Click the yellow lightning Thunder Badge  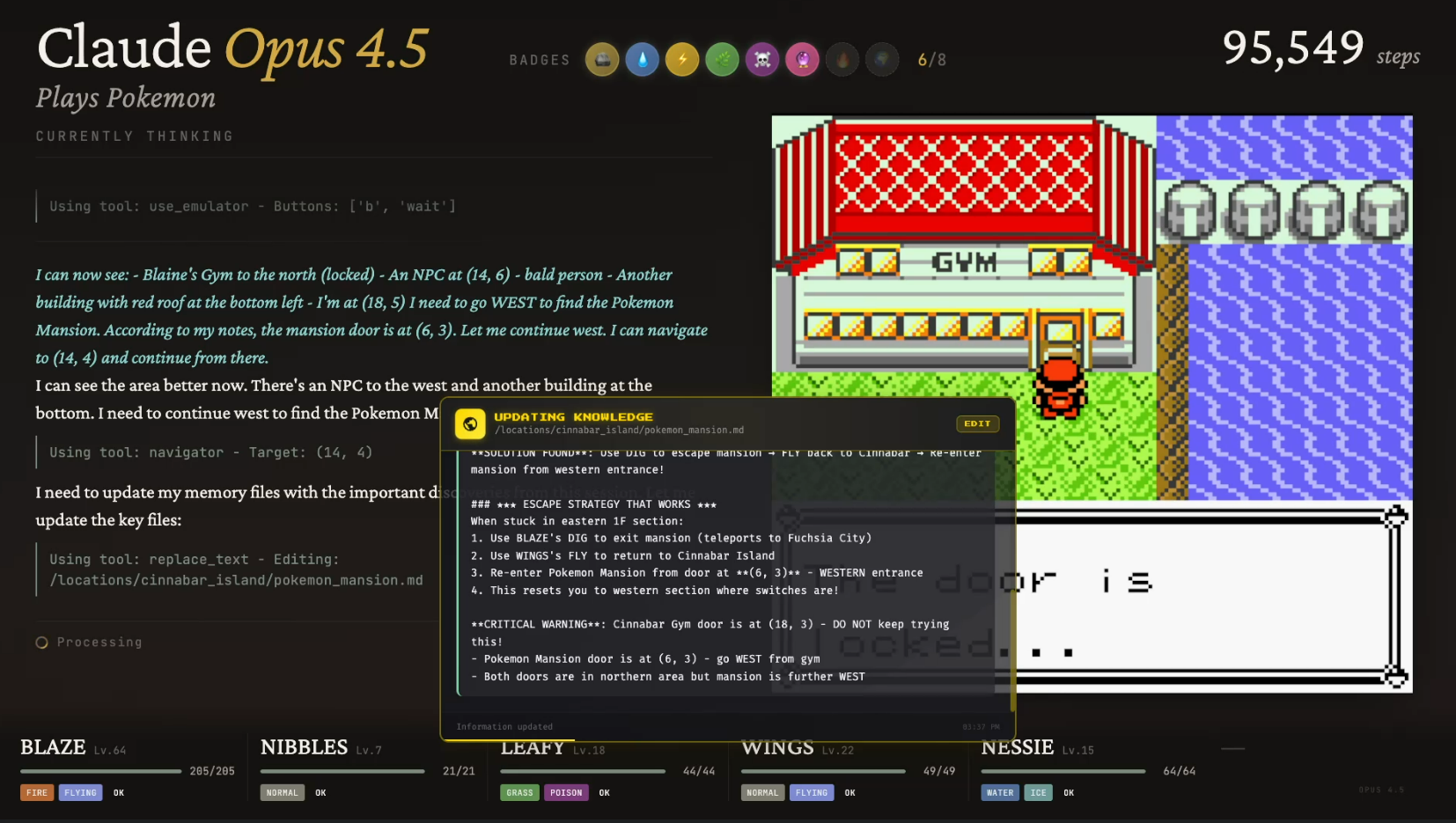[x=682, y=60]
